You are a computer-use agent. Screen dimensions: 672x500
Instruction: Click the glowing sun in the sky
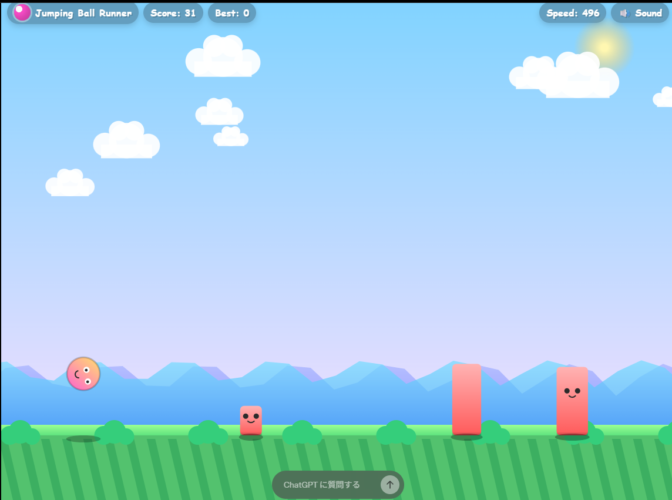tap(604, 45)
